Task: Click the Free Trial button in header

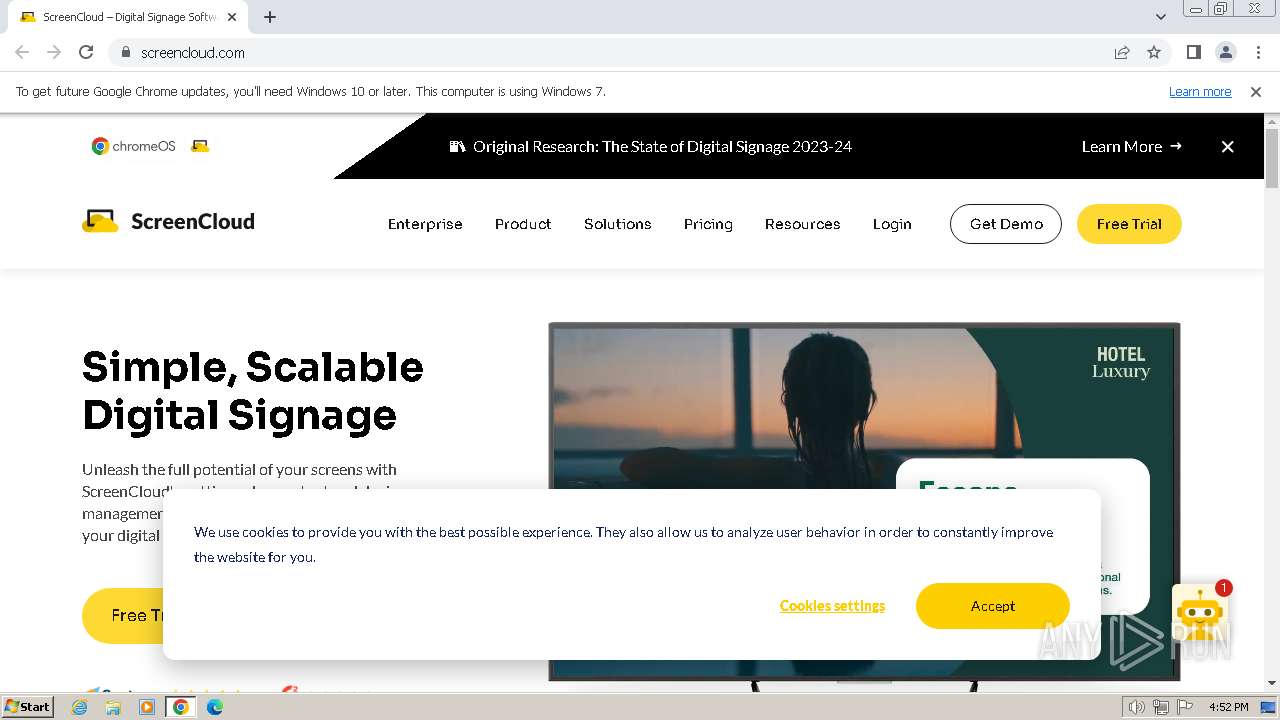Action: click(x=1129, y=224)
